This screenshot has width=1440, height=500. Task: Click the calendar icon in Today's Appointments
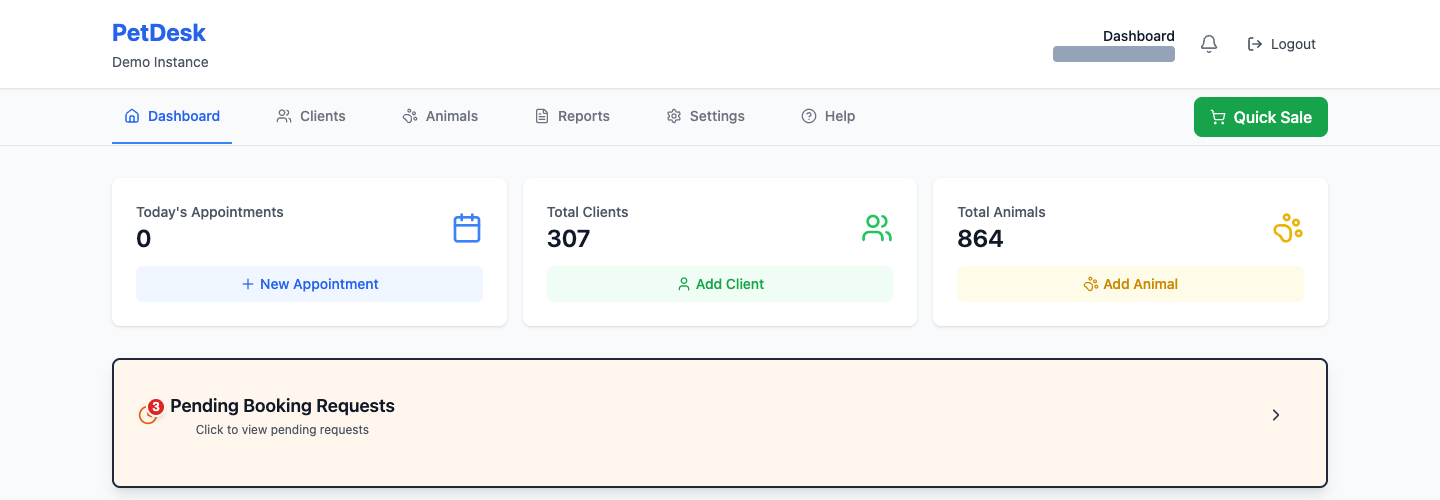coord(467,228)
